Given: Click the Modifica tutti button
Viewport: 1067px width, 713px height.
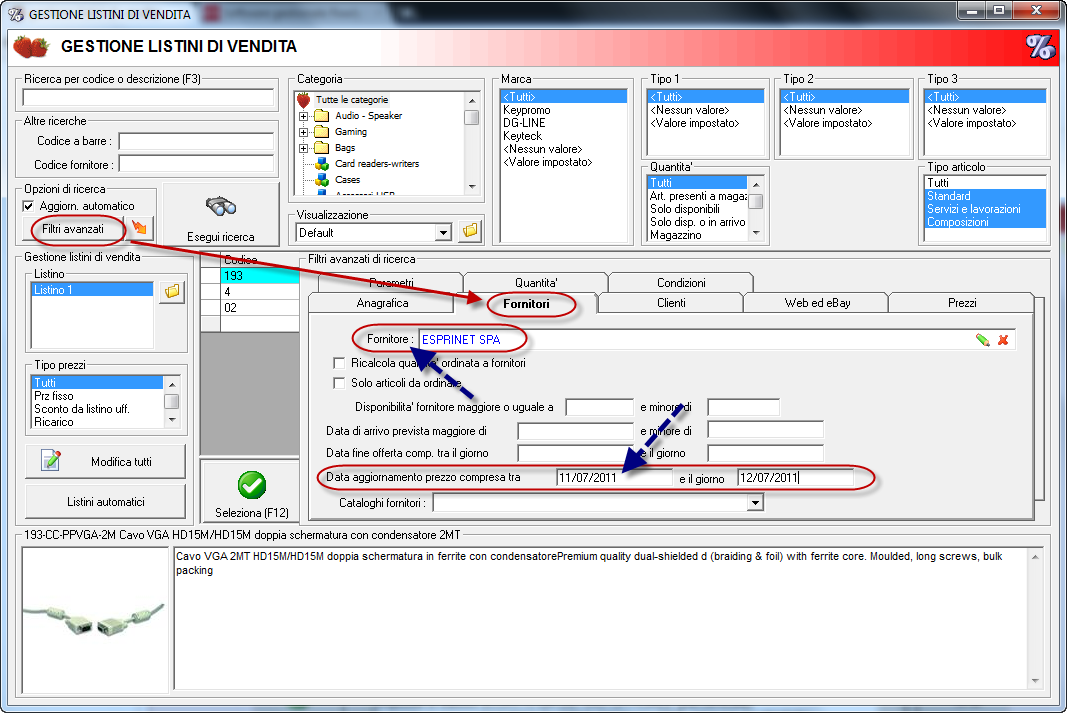Looking at the screenshot, I should tap(105, 461).
